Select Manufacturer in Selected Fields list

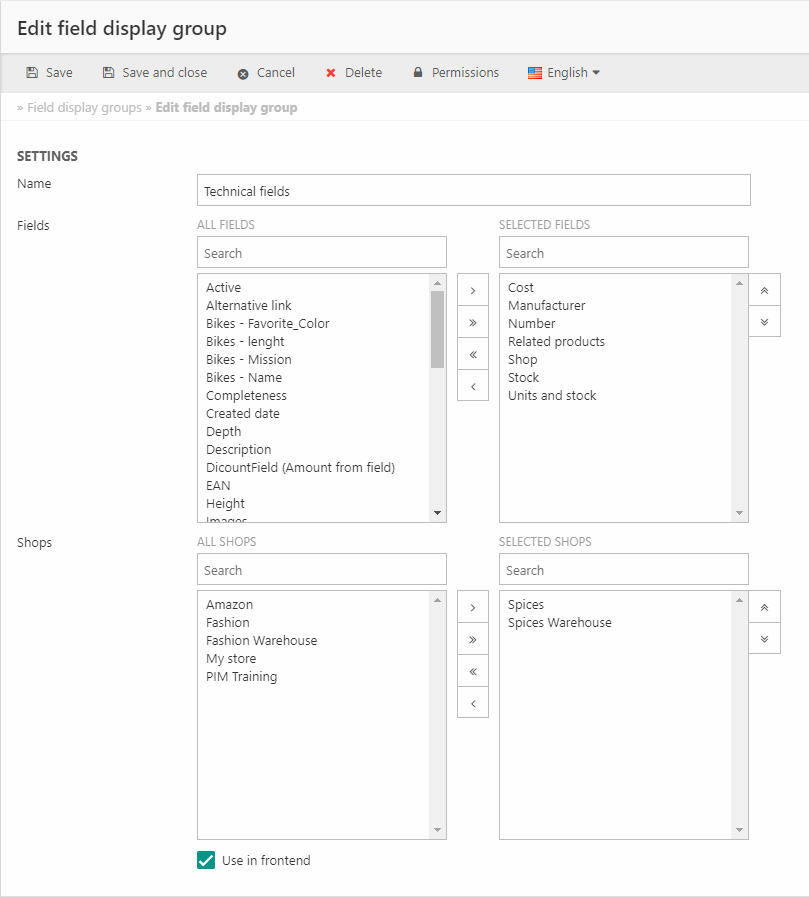[x=546, y=306]
